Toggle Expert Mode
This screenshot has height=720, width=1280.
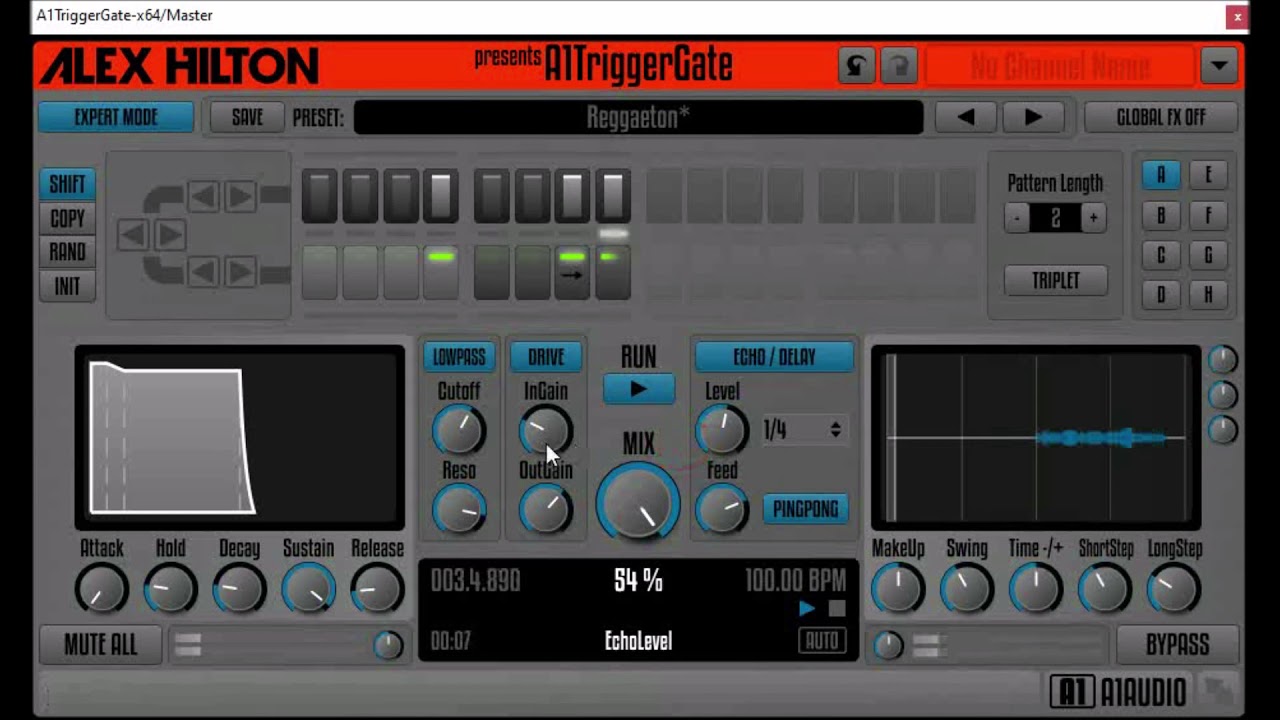click(x=116, y=117)
